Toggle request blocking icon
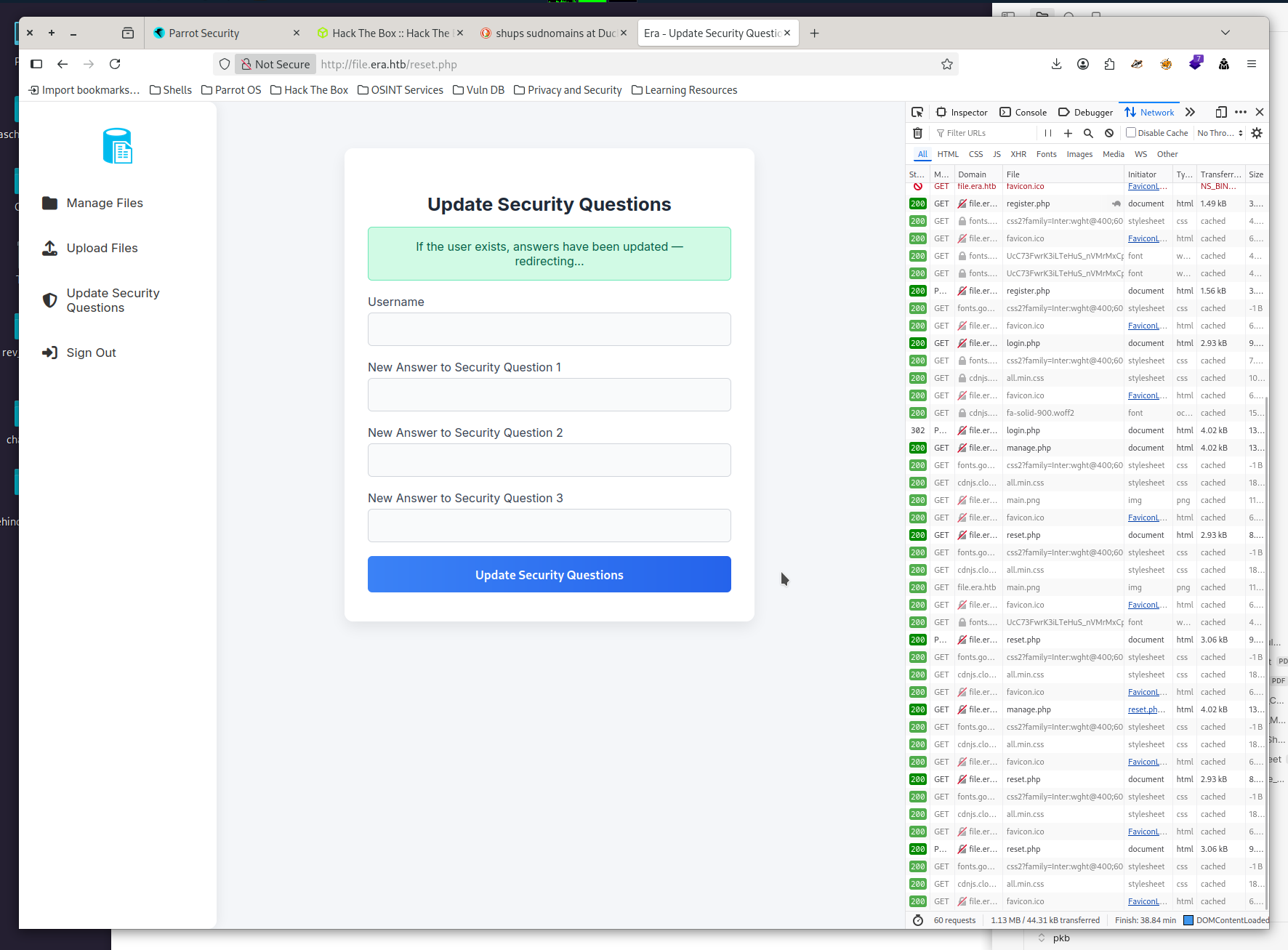Image resolution: width=1288 pixels, height=950 pixels. [1108, 133]
